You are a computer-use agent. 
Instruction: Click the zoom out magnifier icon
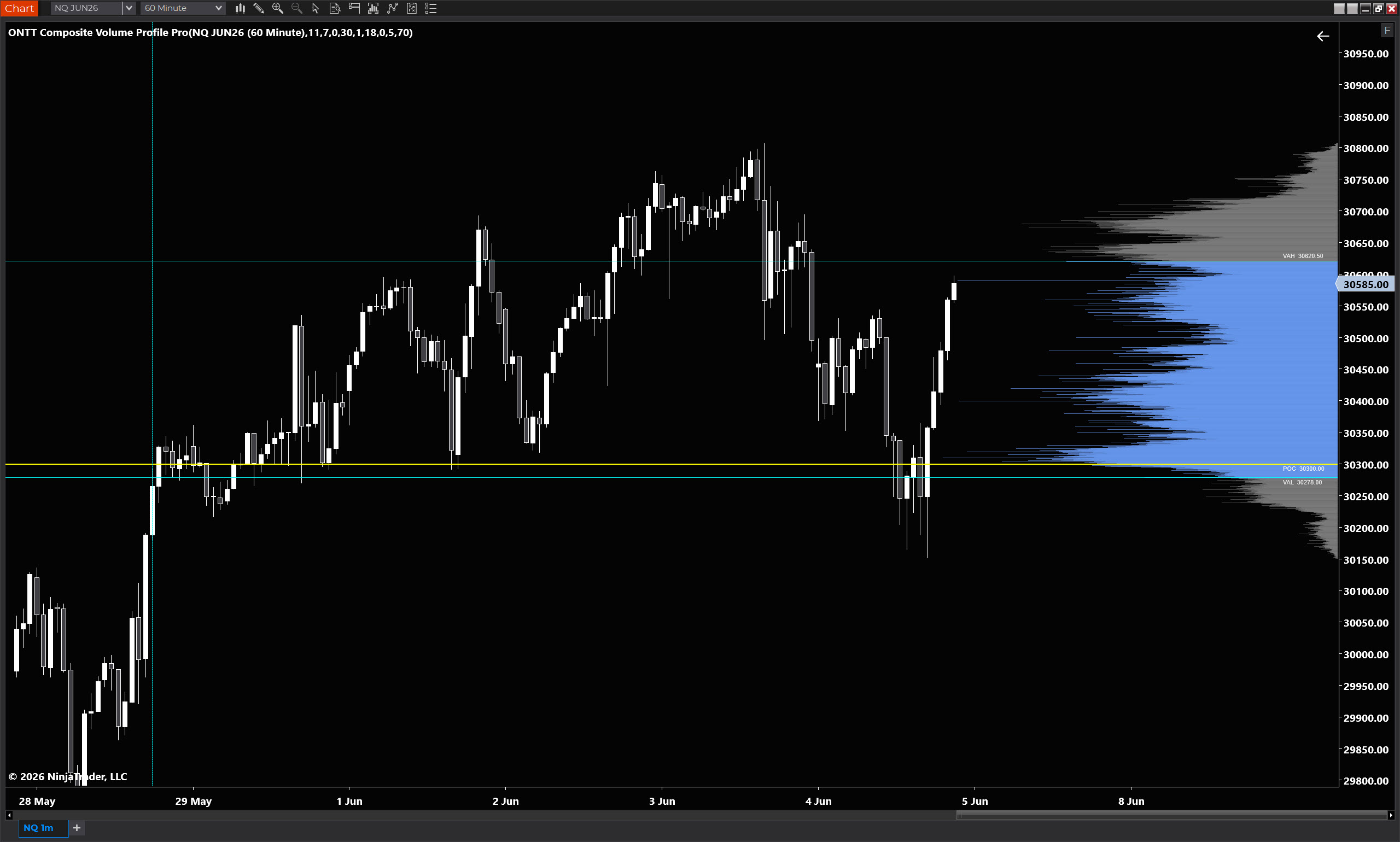[x=296, y=8]
